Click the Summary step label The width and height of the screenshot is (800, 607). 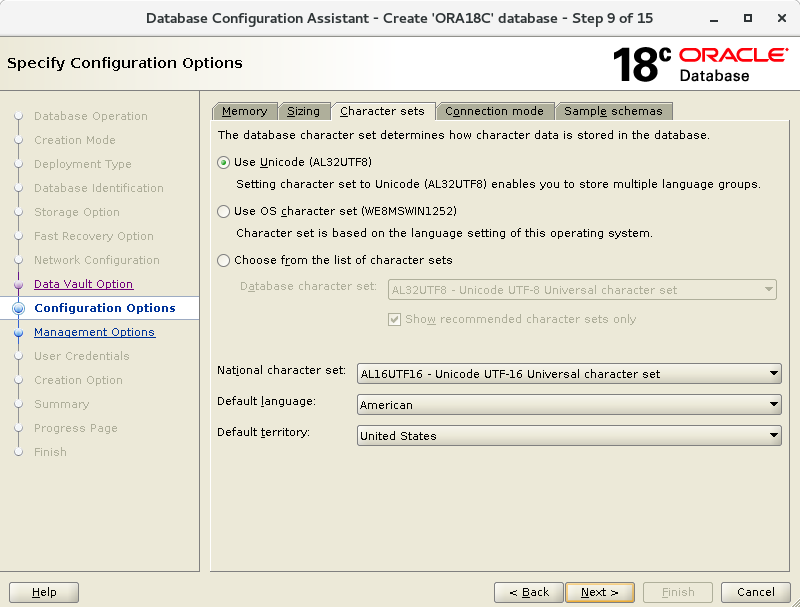tap(62, 404)
